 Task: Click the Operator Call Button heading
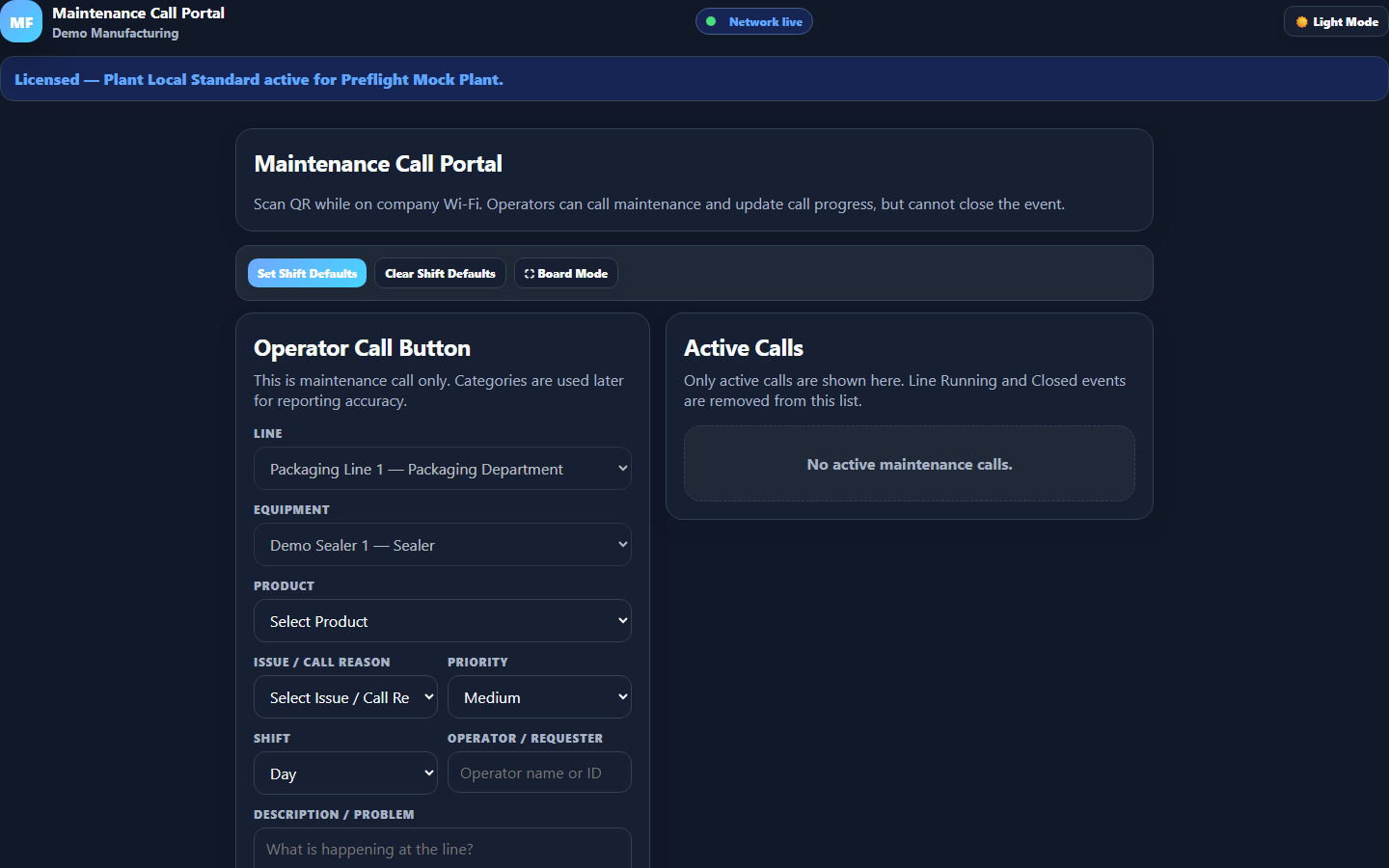point(362,348)
